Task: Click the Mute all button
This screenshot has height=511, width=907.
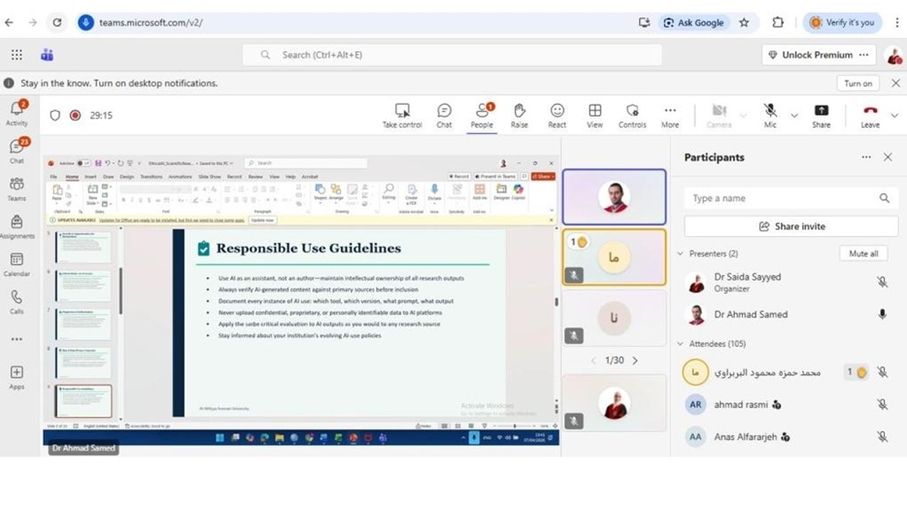Action: pyautogui.click(x=862, y=254)
